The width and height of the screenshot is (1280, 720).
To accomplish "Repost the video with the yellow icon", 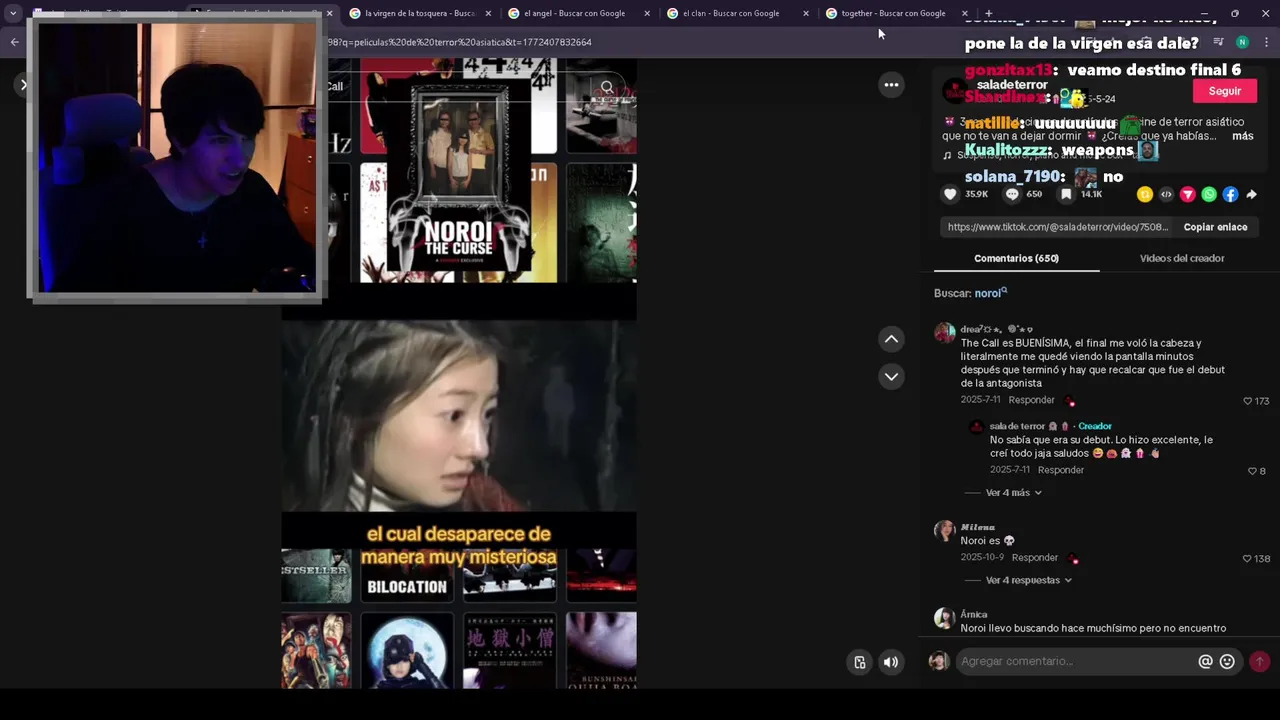I will 1145,194.
